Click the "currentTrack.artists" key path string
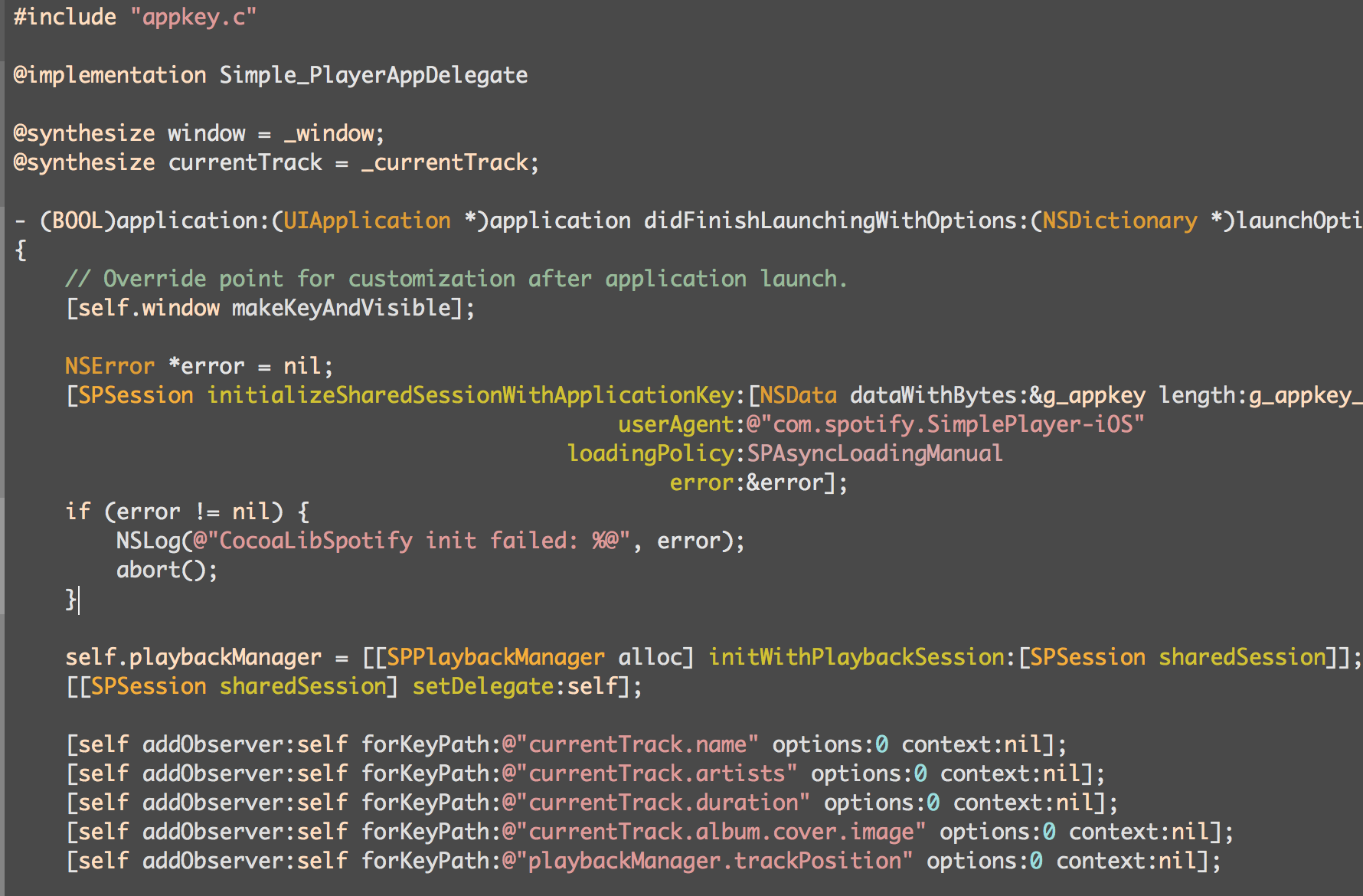This screenshot has height=896, width=1363. [650, 773]
